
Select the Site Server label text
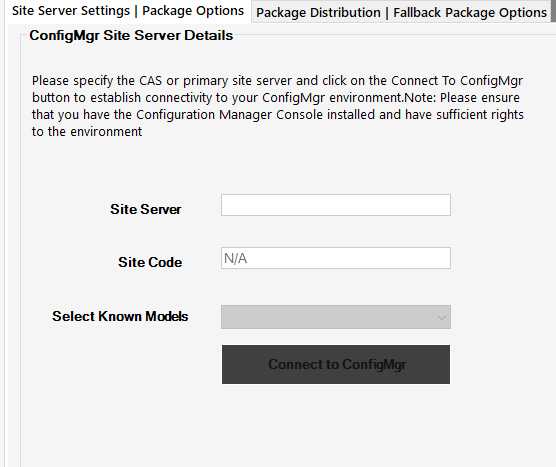click(146, 209)
